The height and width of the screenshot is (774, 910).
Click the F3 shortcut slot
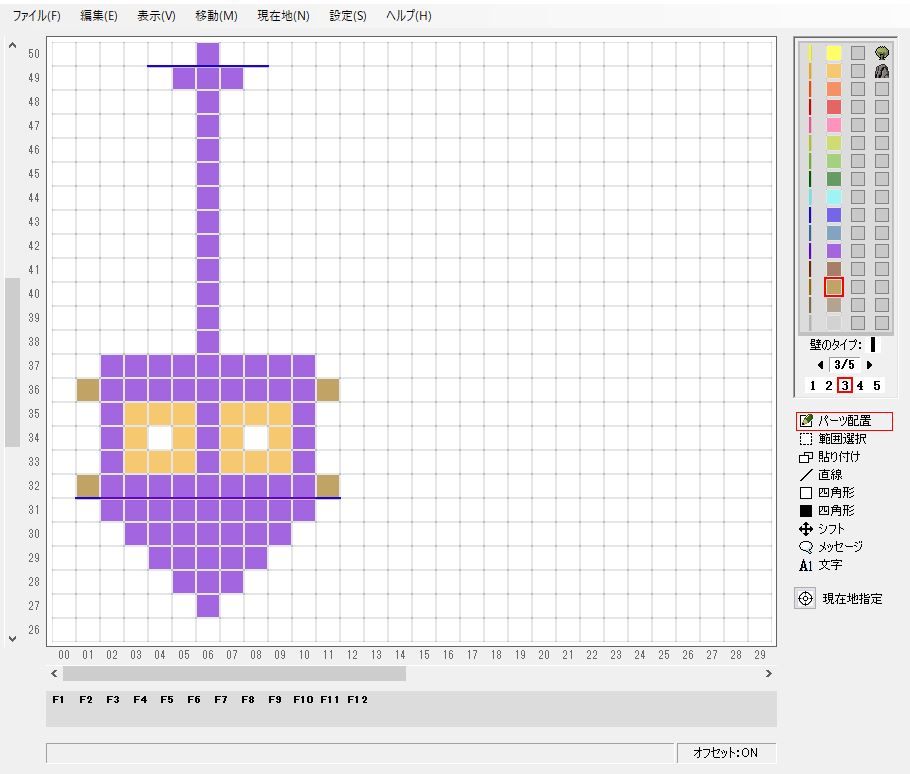tap(113, 700)
